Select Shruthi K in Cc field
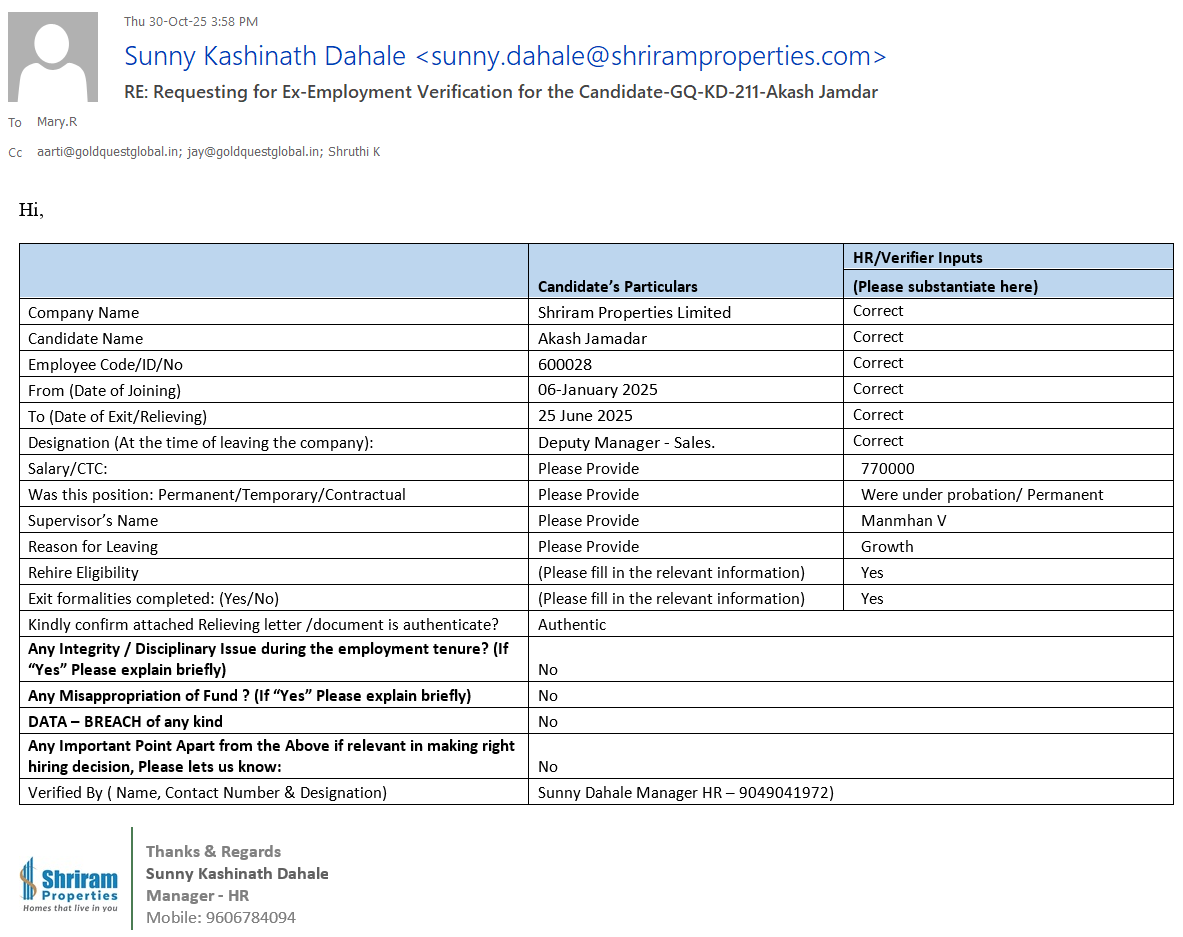 pos(354,152)
